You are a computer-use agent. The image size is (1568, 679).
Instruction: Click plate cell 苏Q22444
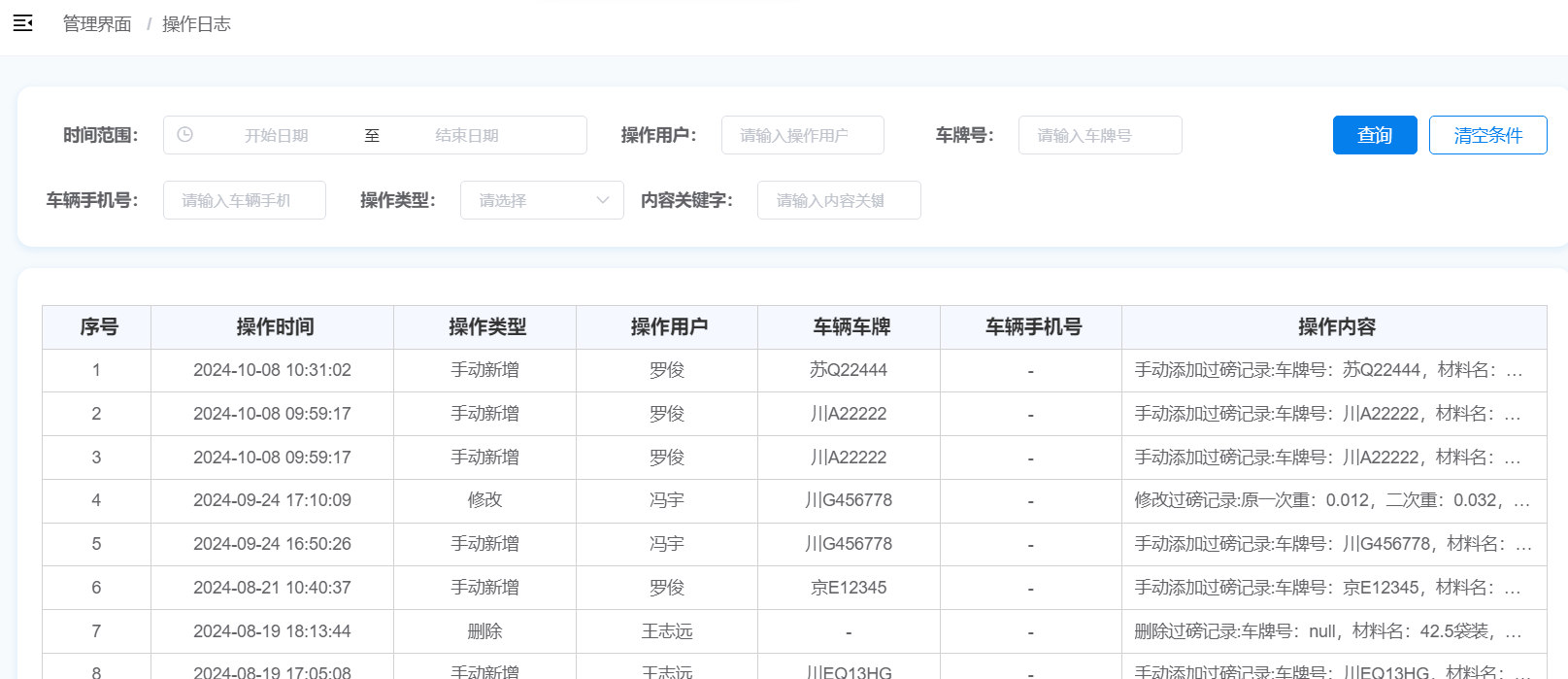[x=849, y=370]
